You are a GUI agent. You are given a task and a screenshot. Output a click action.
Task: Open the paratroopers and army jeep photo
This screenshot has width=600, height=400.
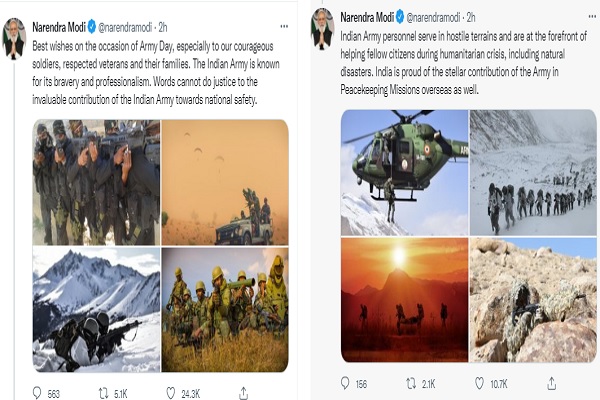coord(225,180)
